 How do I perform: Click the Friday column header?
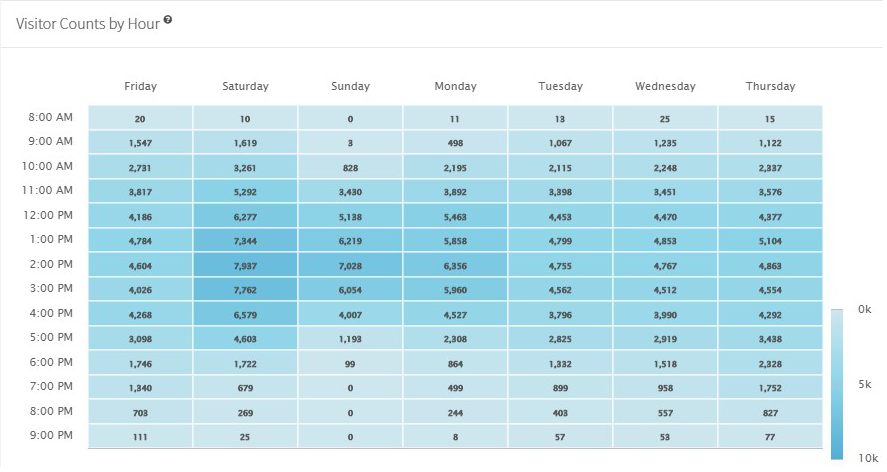pyautogui.click(x=140, y=87)
